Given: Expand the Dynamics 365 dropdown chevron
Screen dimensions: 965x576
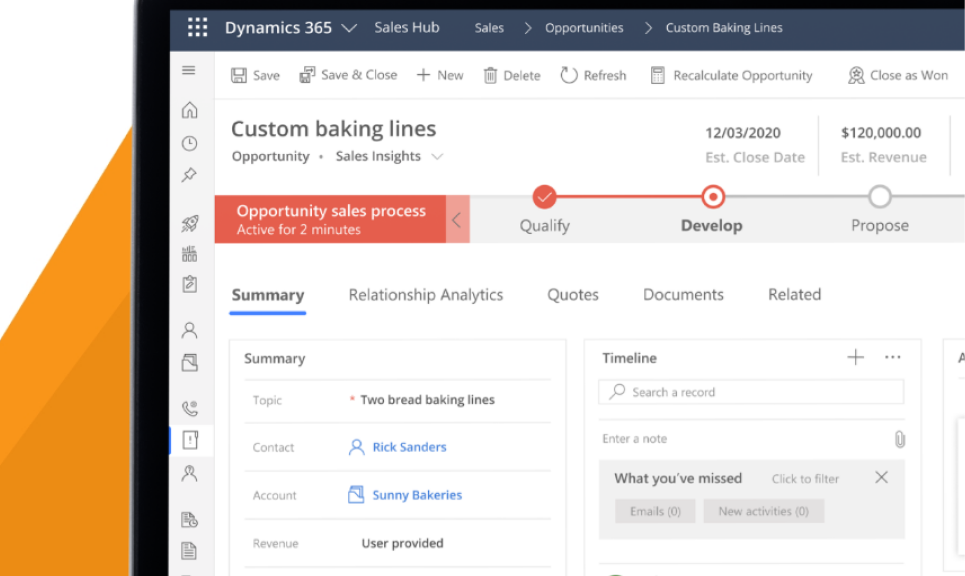Looking at the screenshot, I should point(349,28).
